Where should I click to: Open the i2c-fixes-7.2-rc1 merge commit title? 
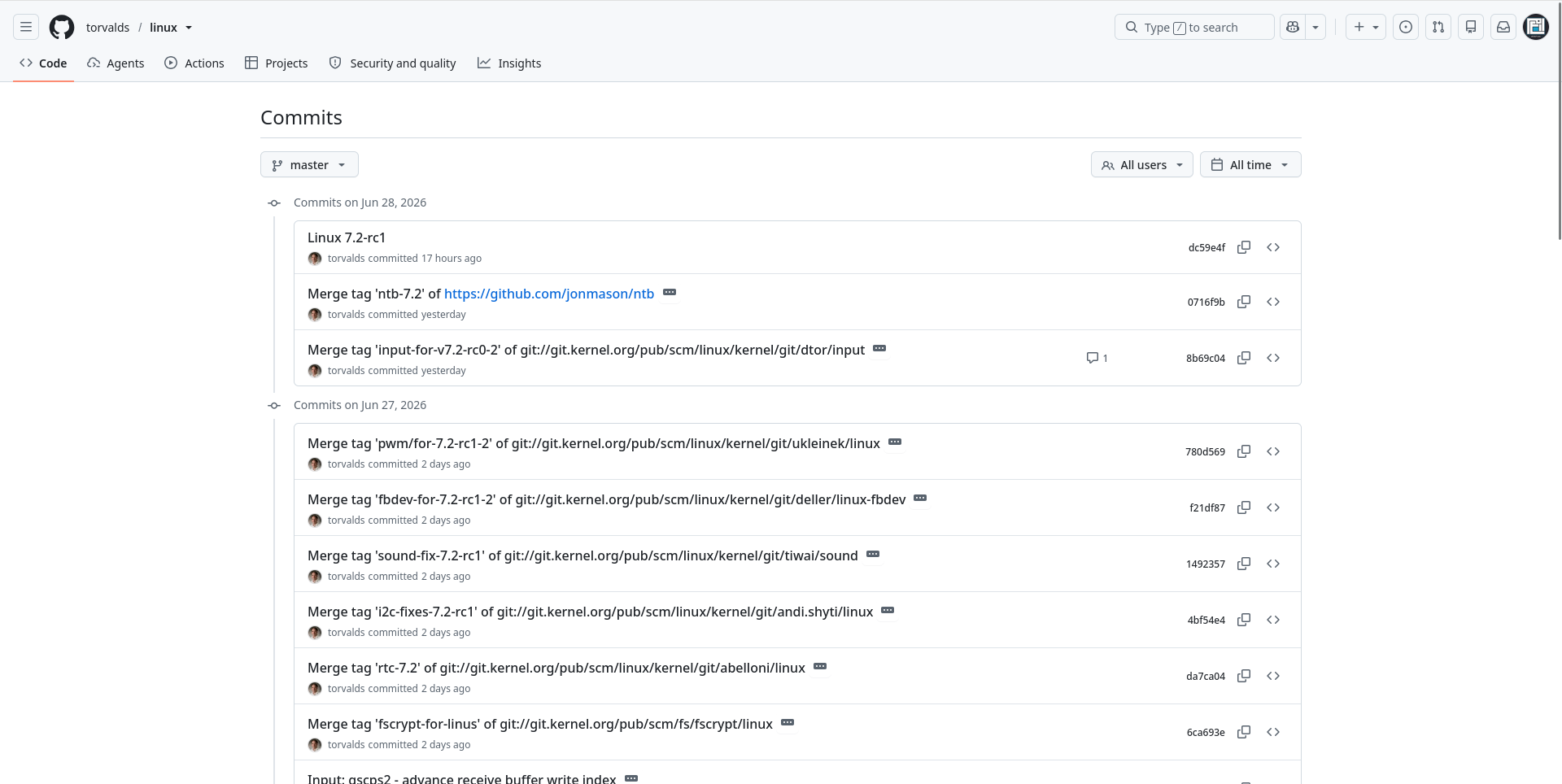point(591,612)
